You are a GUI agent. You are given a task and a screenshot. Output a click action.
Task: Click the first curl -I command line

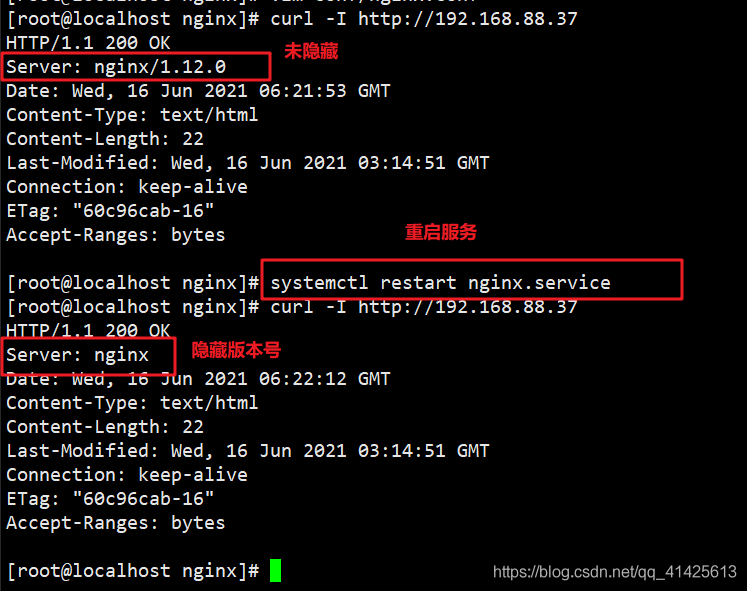coord(422,19)
